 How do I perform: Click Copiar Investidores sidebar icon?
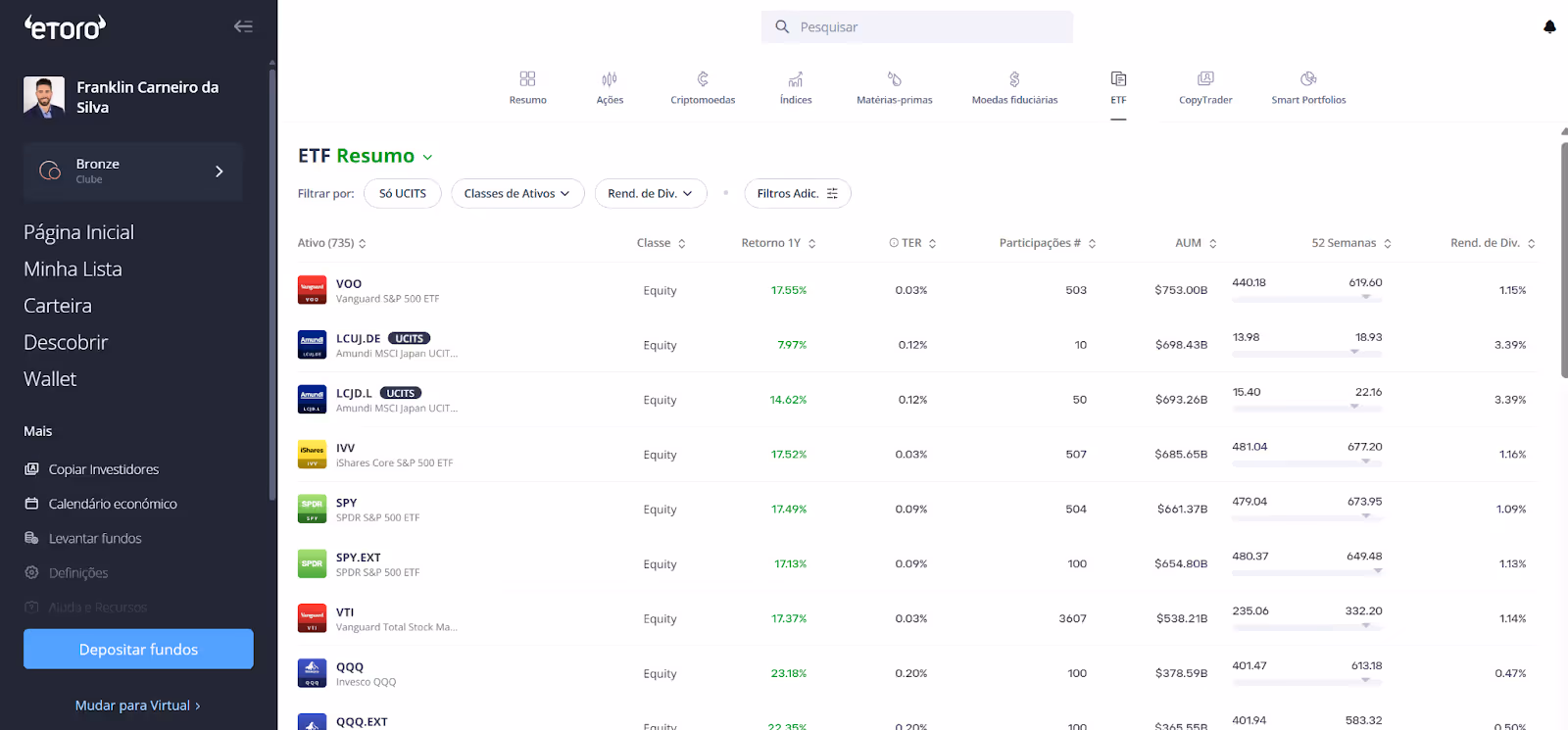coord(31,469)
